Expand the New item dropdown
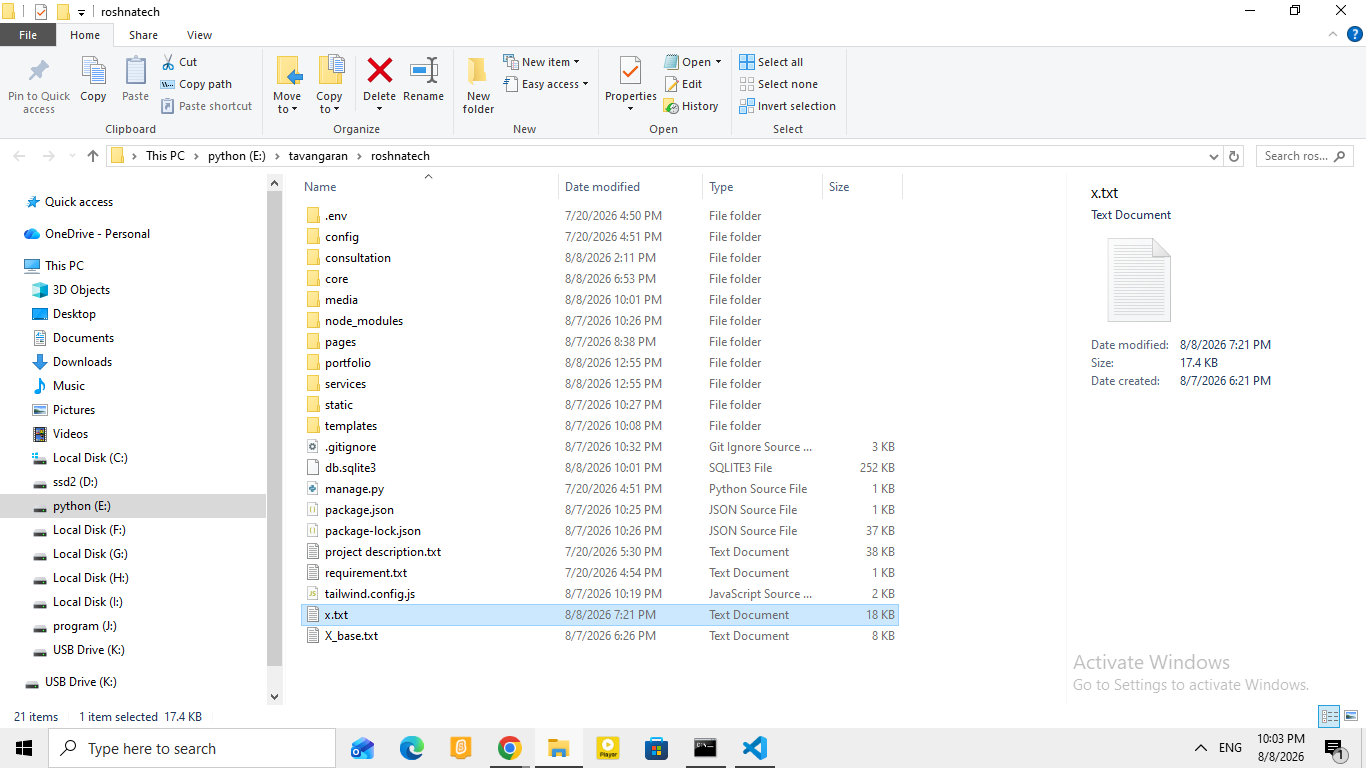 point(541,62)
